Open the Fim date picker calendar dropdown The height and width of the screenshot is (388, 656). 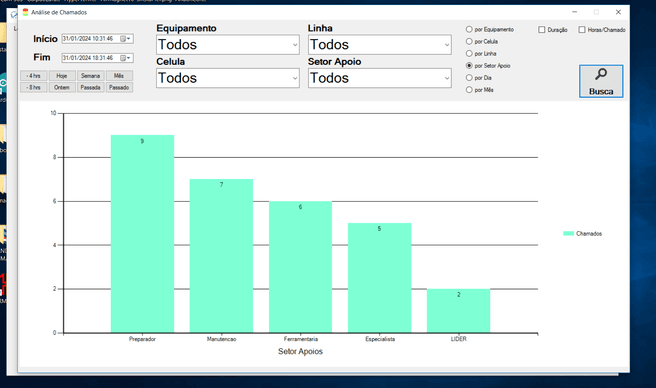[126, 58]
